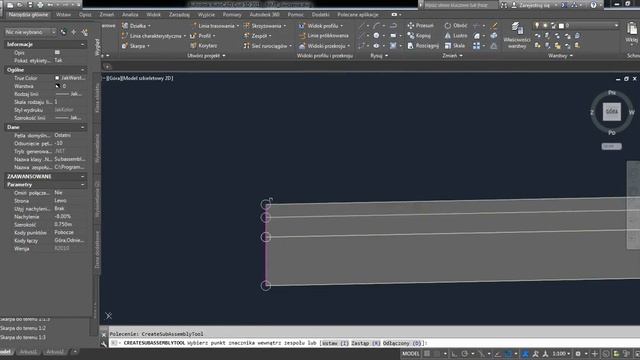The image size is (640, 360).
Task: Open the Narzędzia główne ribbon tab
Action: point(28,15)
